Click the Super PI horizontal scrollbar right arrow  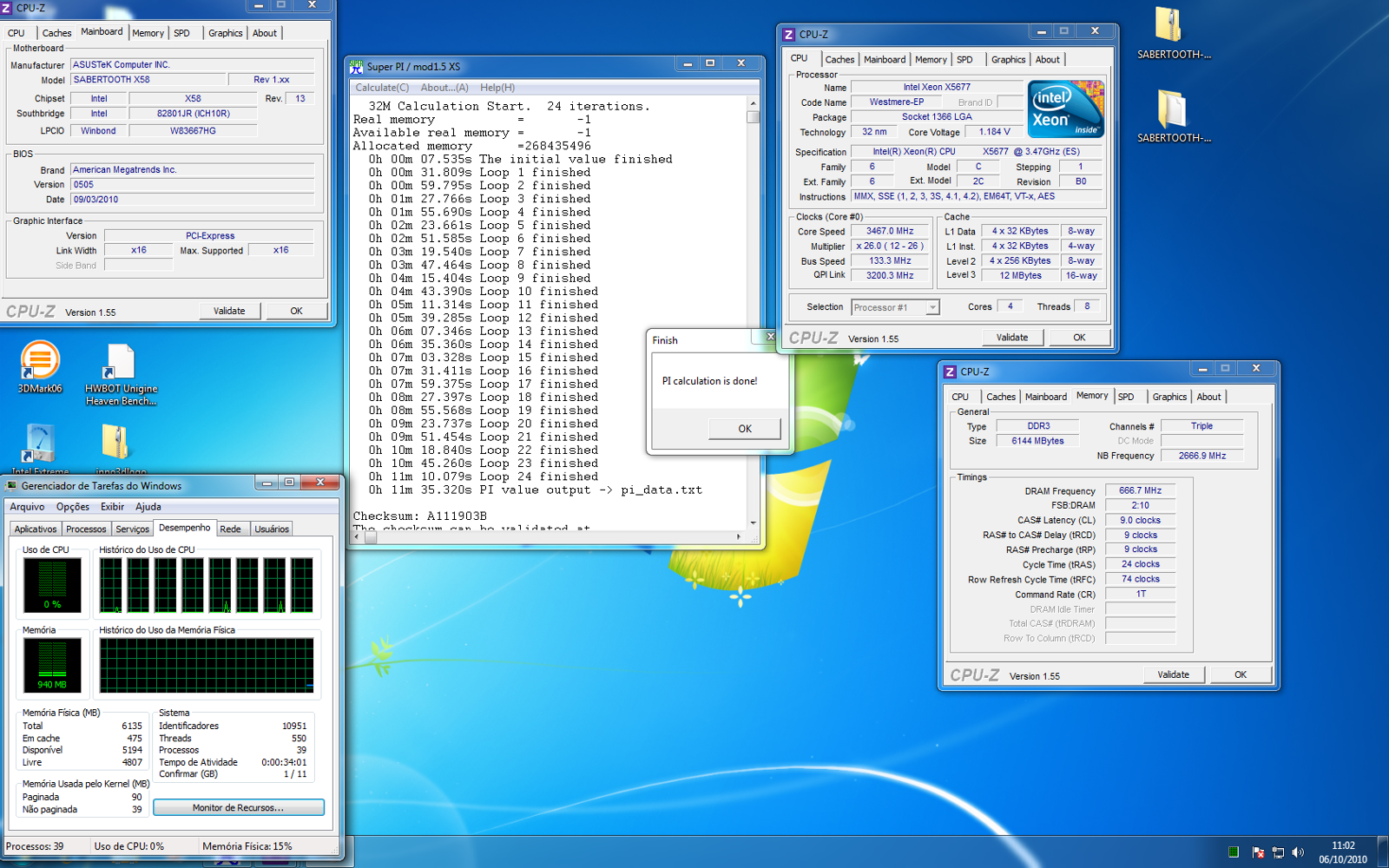[x=739, y=536]
